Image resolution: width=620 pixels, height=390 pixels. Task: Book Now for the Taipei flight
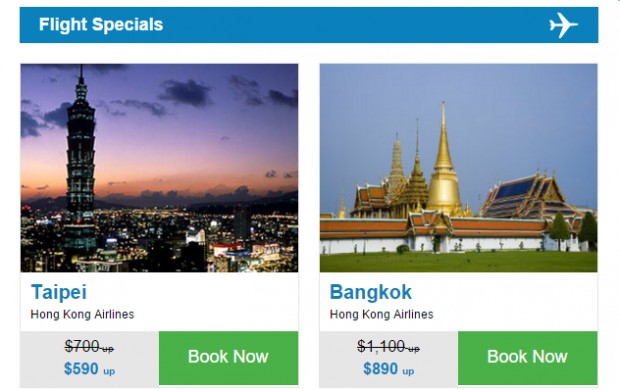tap(229, 358)
